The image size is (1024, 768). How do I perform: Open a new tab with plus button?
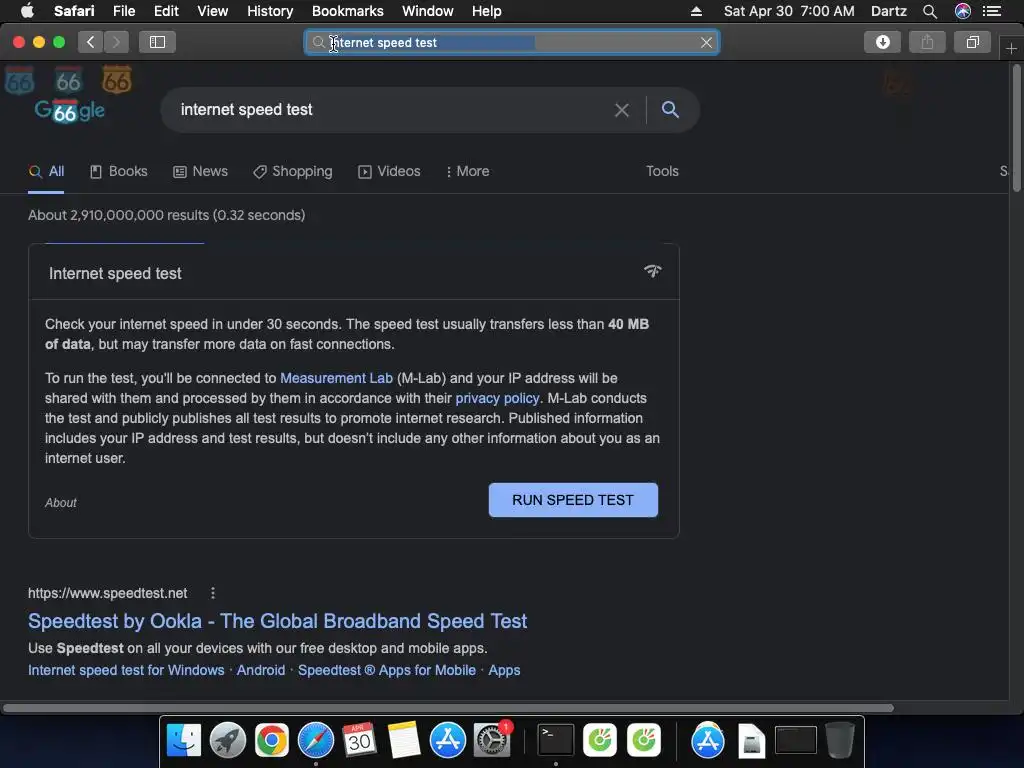click(x=1011, y=48)
